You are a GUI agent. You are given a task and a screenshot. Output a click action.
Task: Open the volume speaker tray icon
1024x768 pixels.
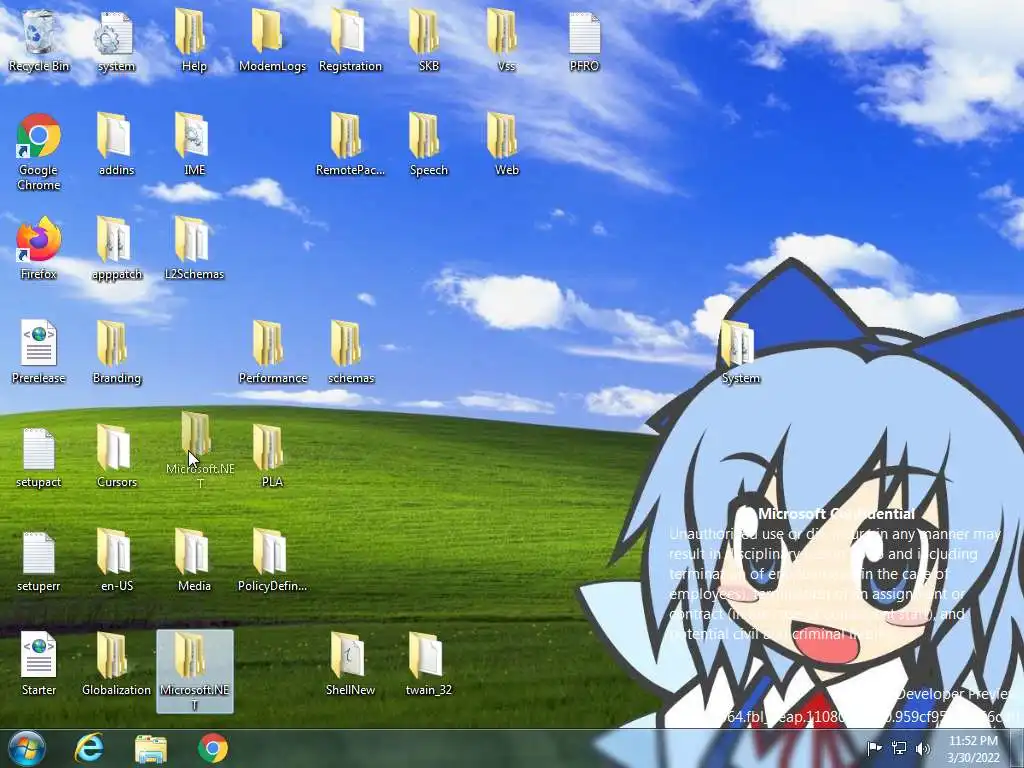pyautogui.click(x=923, y=748)
